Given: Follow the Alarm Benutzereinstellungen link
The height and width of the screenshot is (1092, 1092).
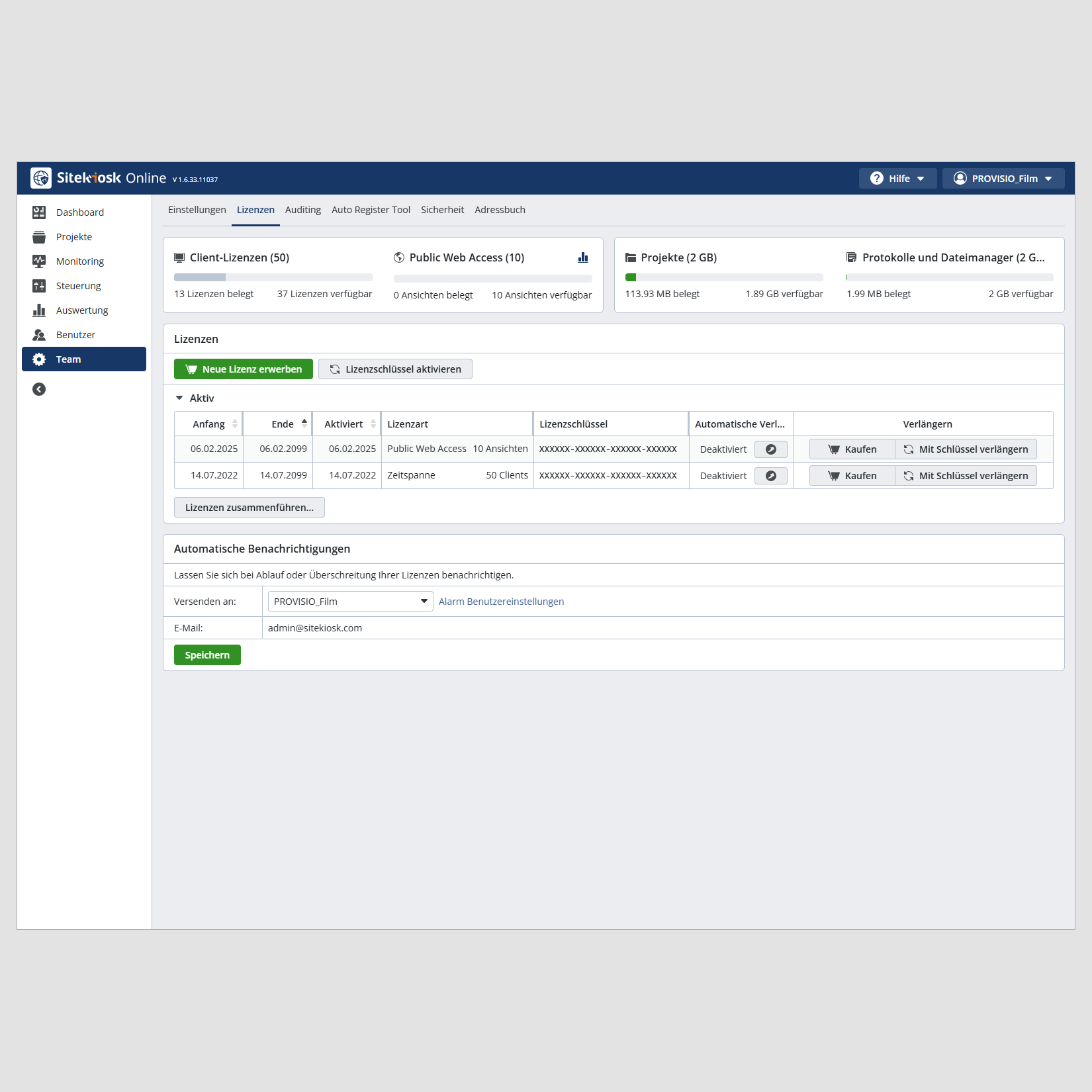Looking at the screenshot, I should click(501, 602).
